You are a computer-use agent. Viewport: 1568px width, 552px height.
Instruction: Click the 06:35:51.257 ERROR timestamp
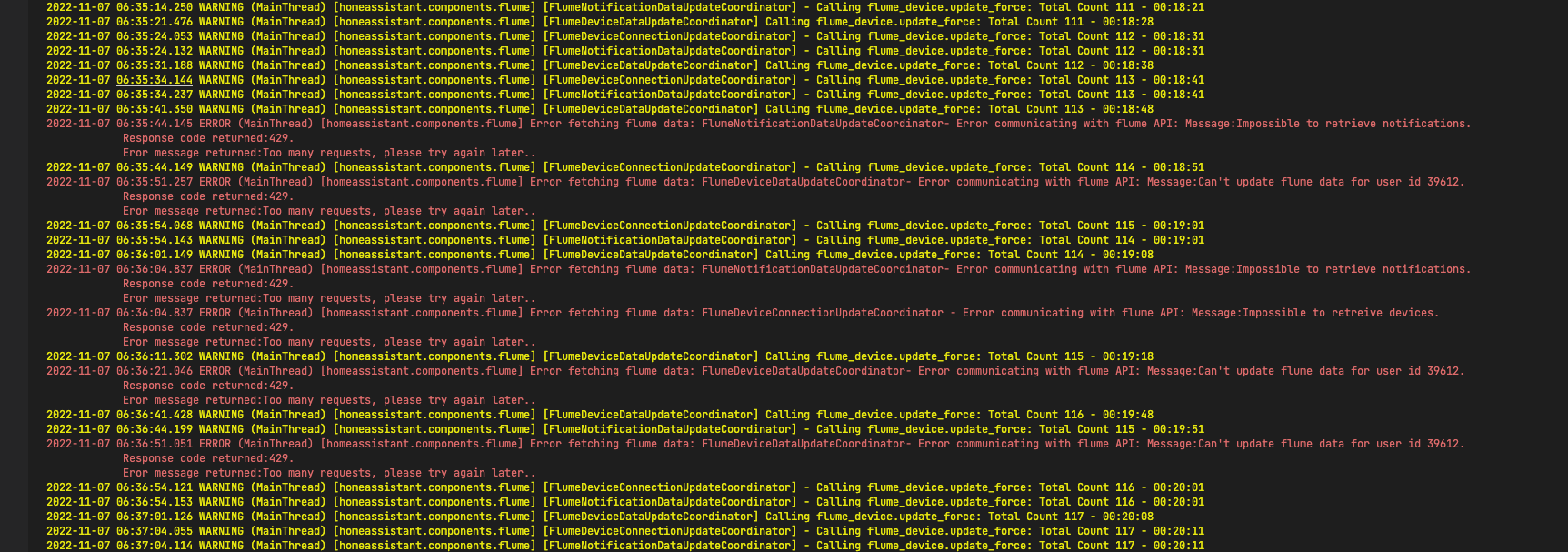coord(155,182)
